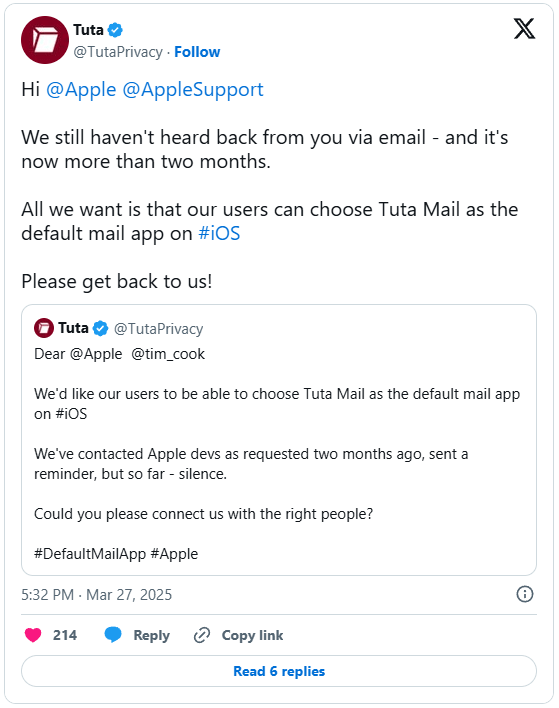Viewport: 559px width, 708px height.
Task: Open the quoted tweet text body
Action: point(277,454)
